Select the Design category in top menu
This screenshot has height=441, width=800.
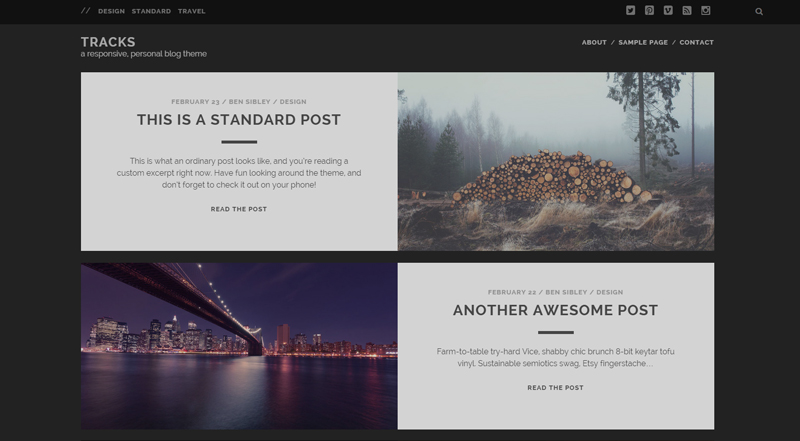pyautogui.click(x=111, y=11)
